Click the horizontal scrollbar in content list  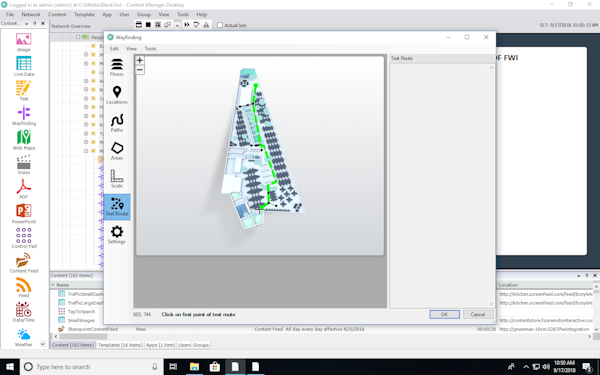point(83,336)
